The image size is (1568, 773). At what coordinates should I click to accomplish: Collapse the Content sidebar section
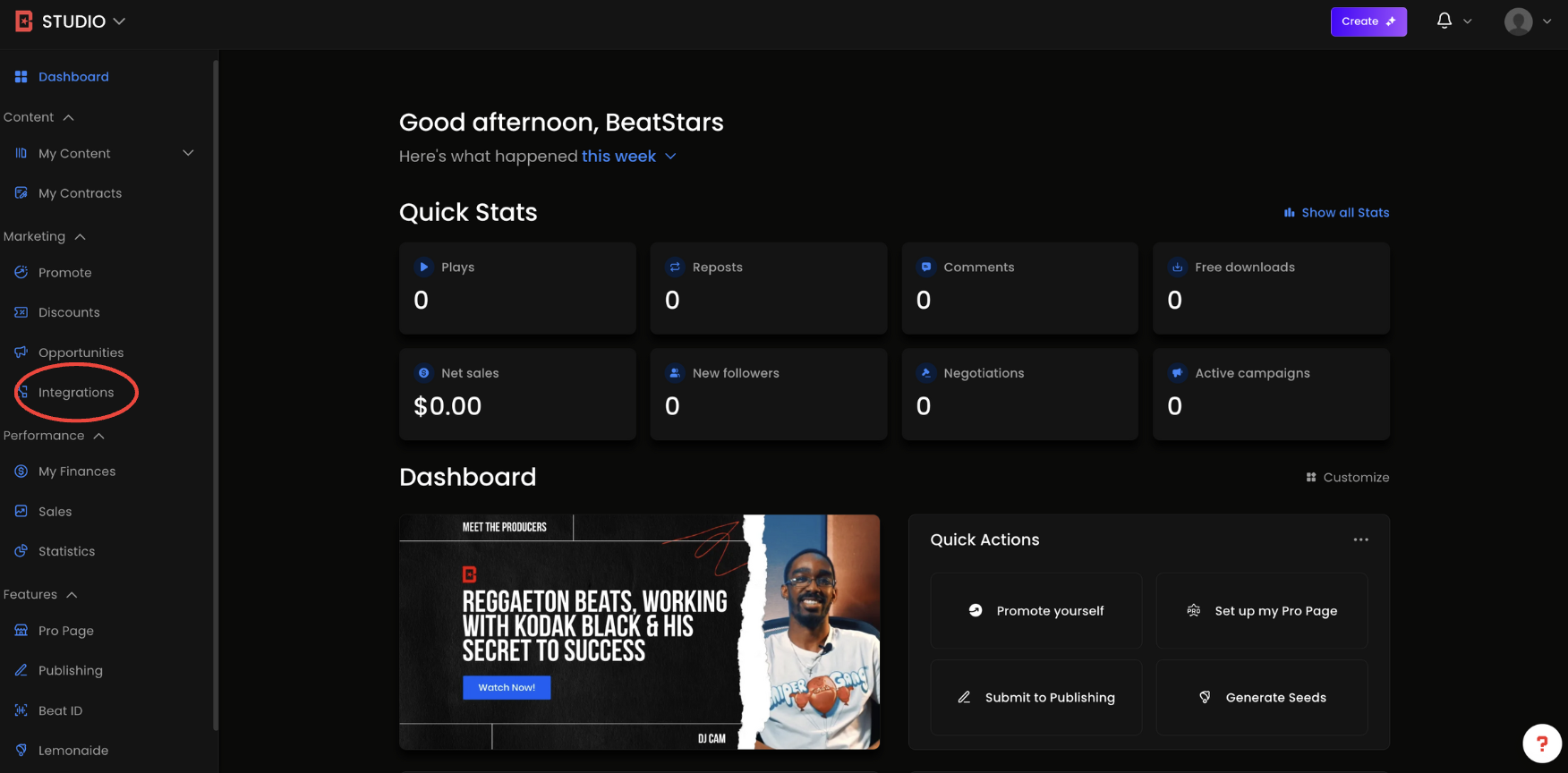(x=69, y=117)
